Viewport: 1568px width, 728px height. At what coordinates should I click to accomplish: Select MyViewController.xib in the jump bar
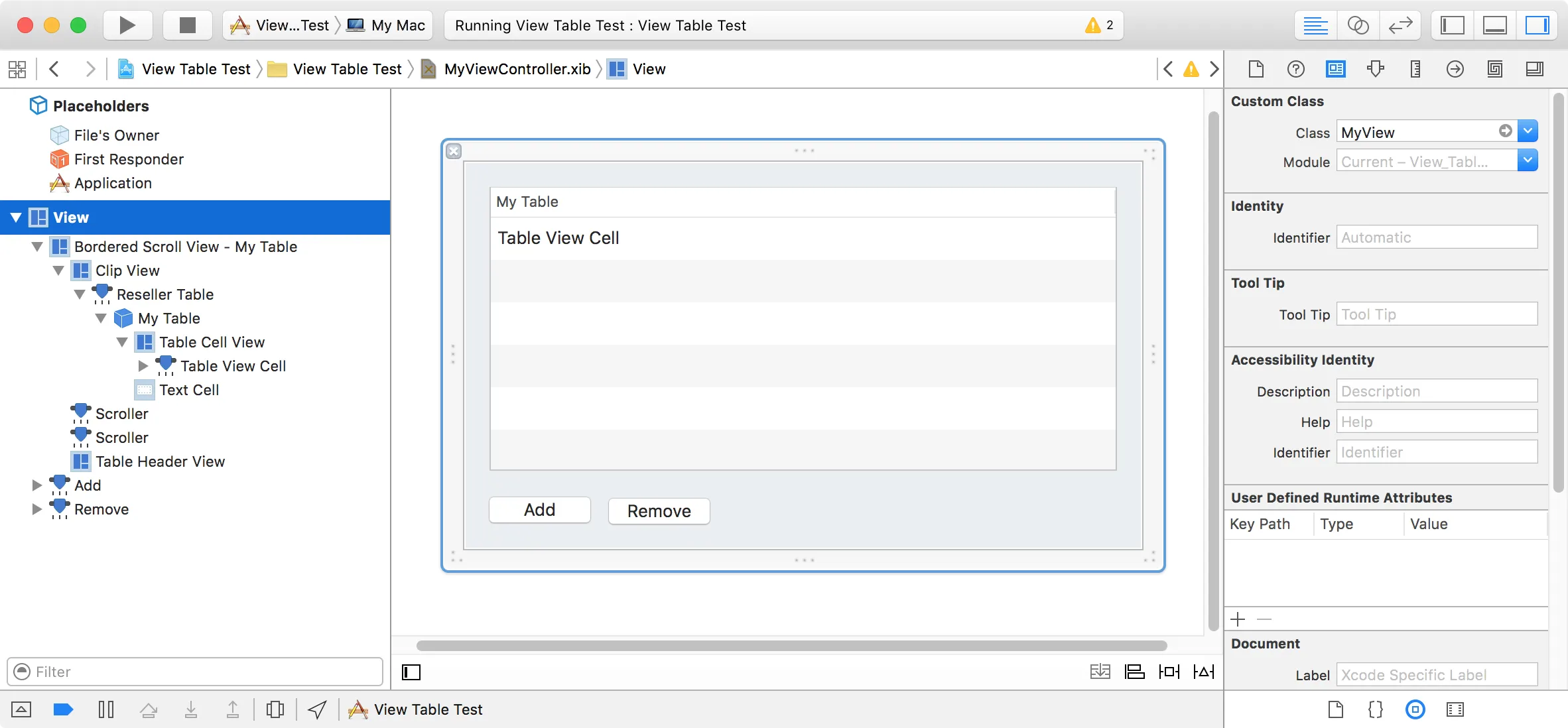(517, 69)
